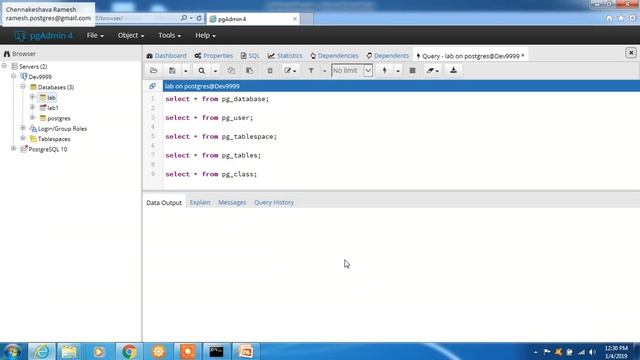
Task: Click the Copy icon in toolbar
Action: [231, 71]
